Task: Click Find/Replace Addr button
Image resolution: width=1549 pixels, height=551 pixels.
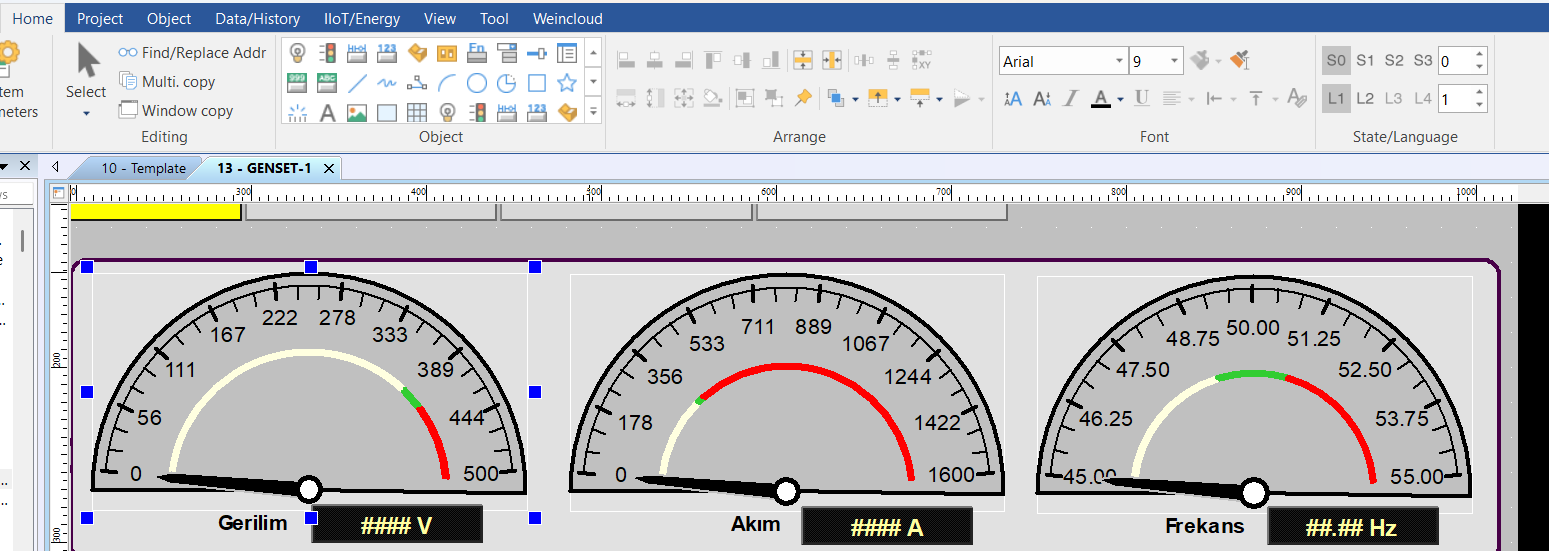Action: 193,53
